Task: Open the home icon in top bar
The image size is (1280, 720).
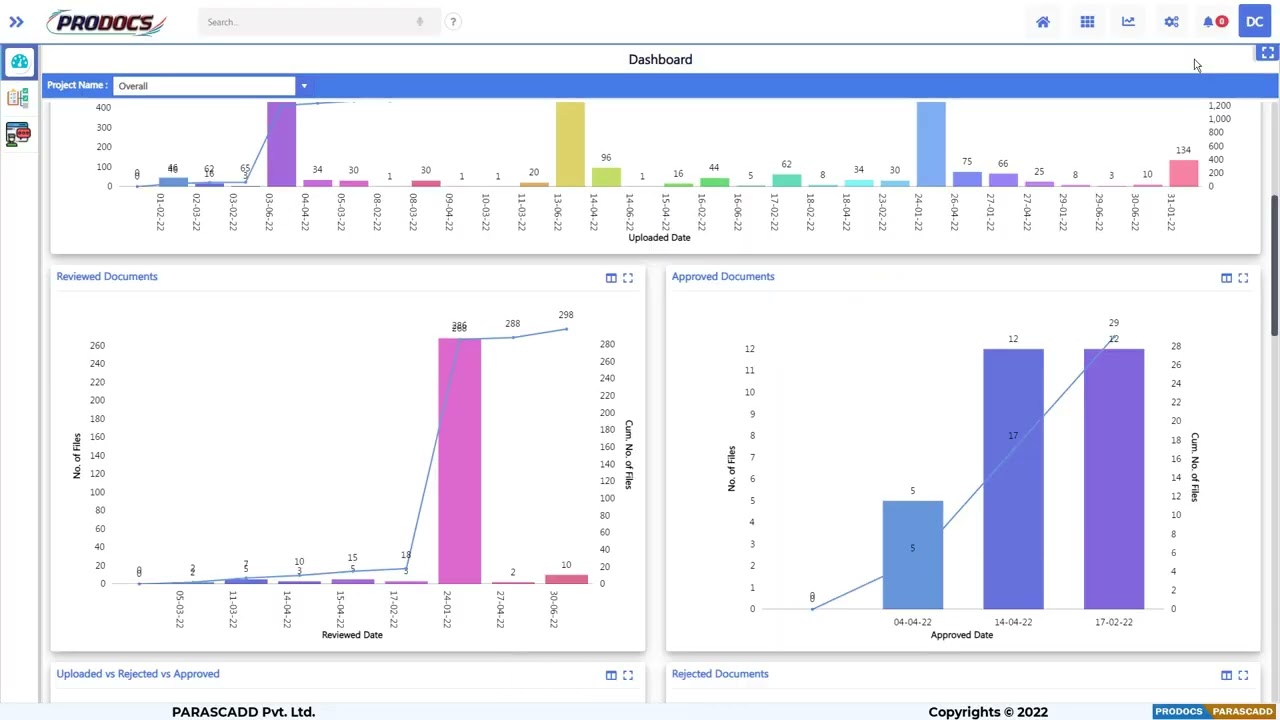Action: pyautogui.click(x=1043, y=22)
